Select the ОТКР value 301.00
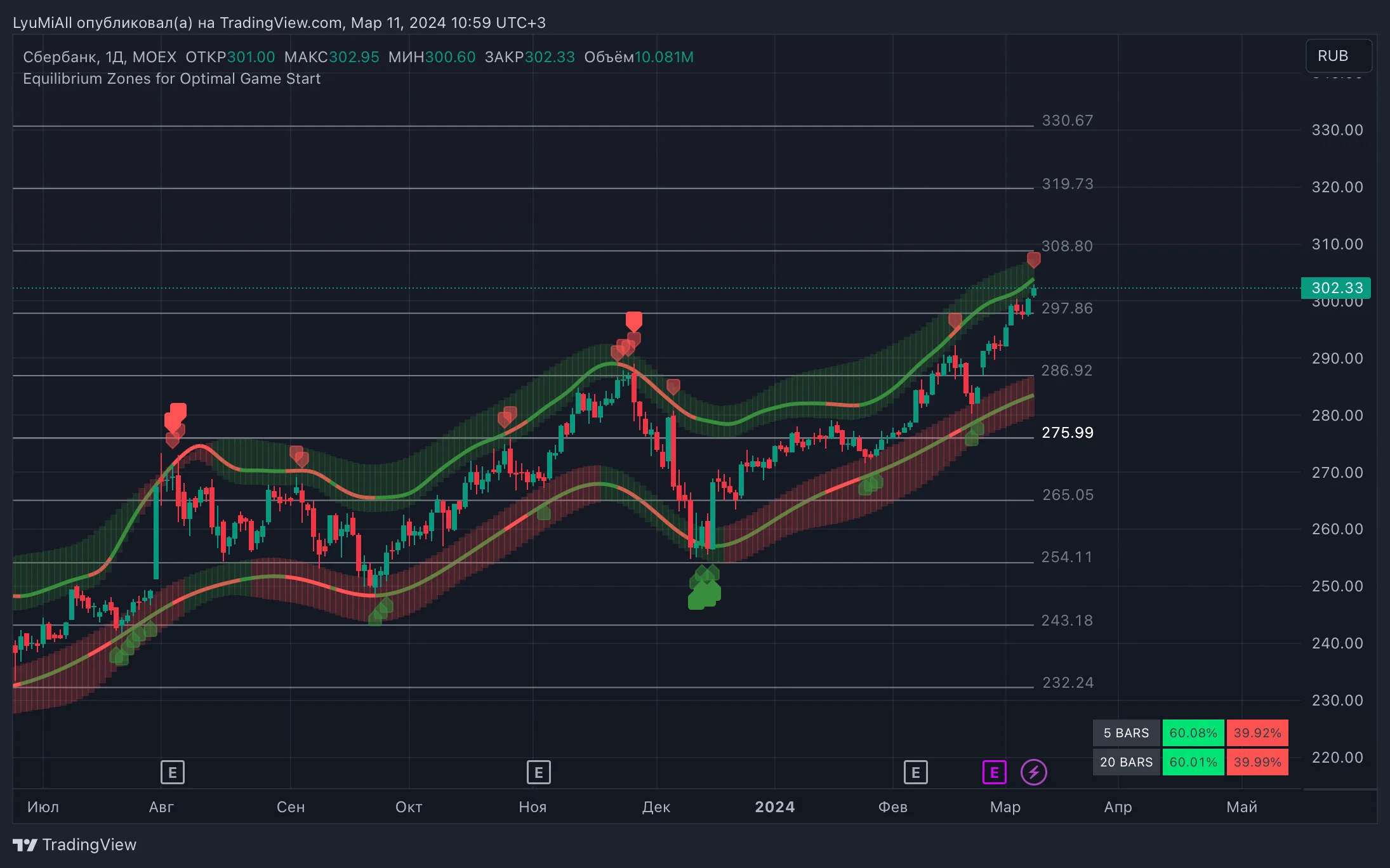This screenshot has height=868, width=1390. click(x=251, y=57)
